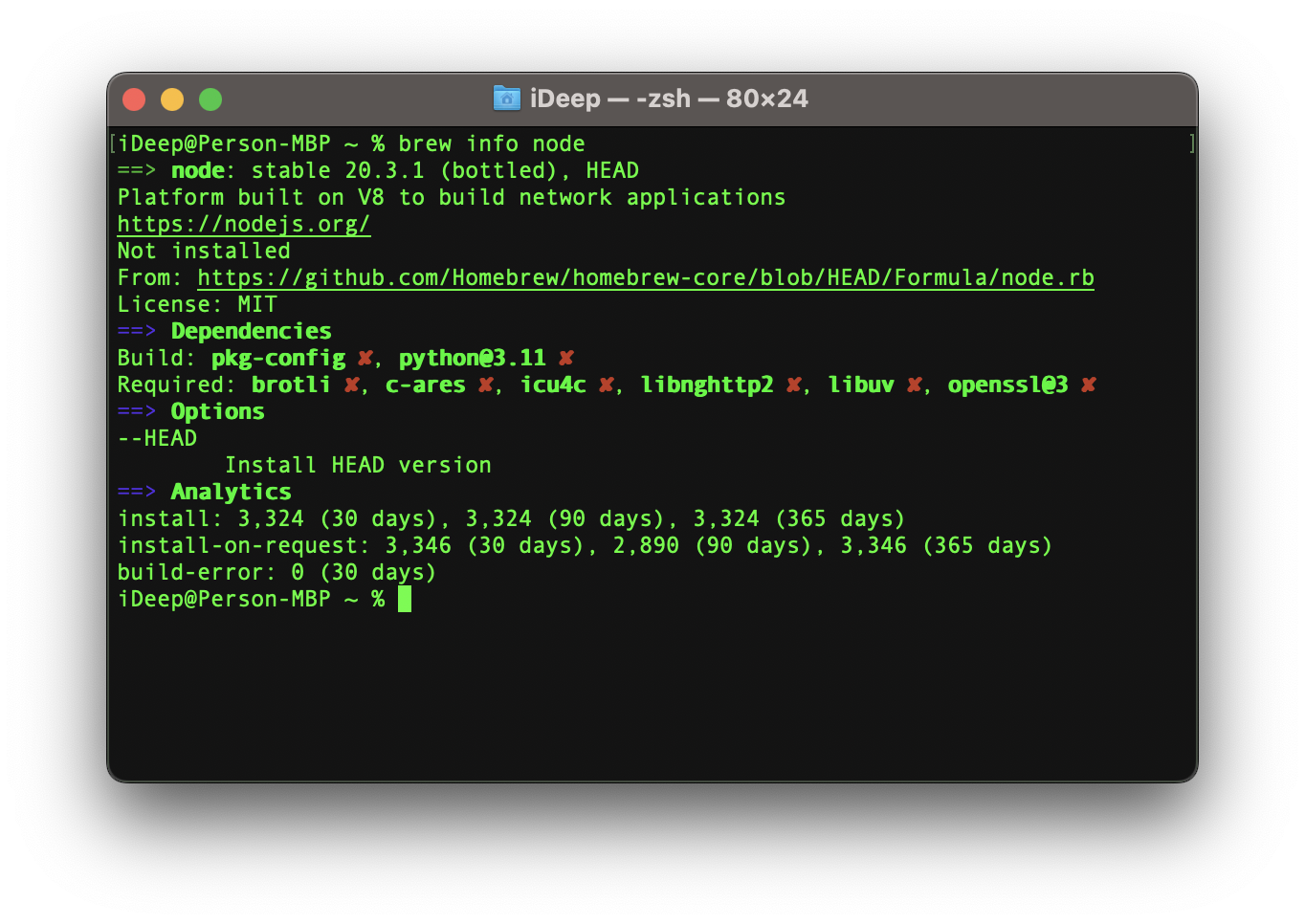Open the GitHub node.rb formula link
1305x924 pixels.
coord(645,277)
